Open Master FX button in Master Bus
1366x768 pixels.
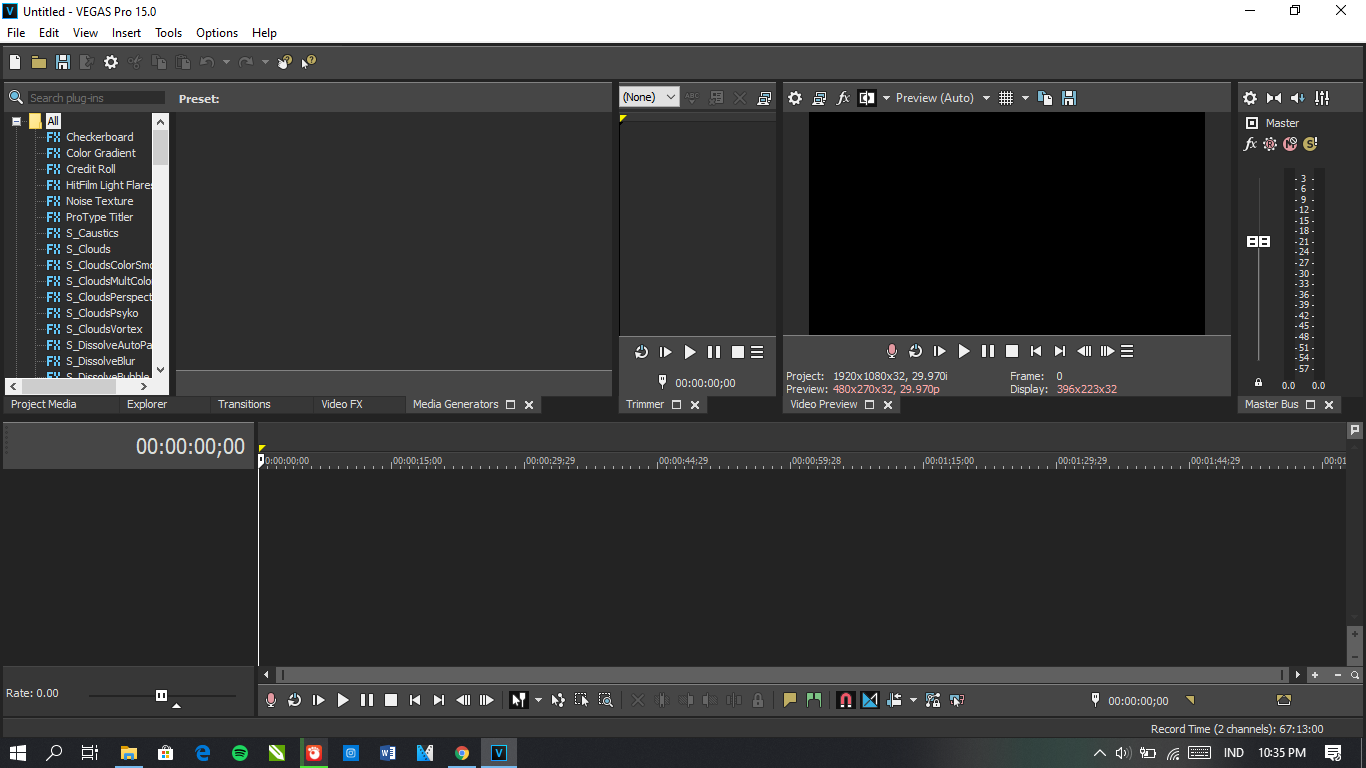tap(1250, 144)
